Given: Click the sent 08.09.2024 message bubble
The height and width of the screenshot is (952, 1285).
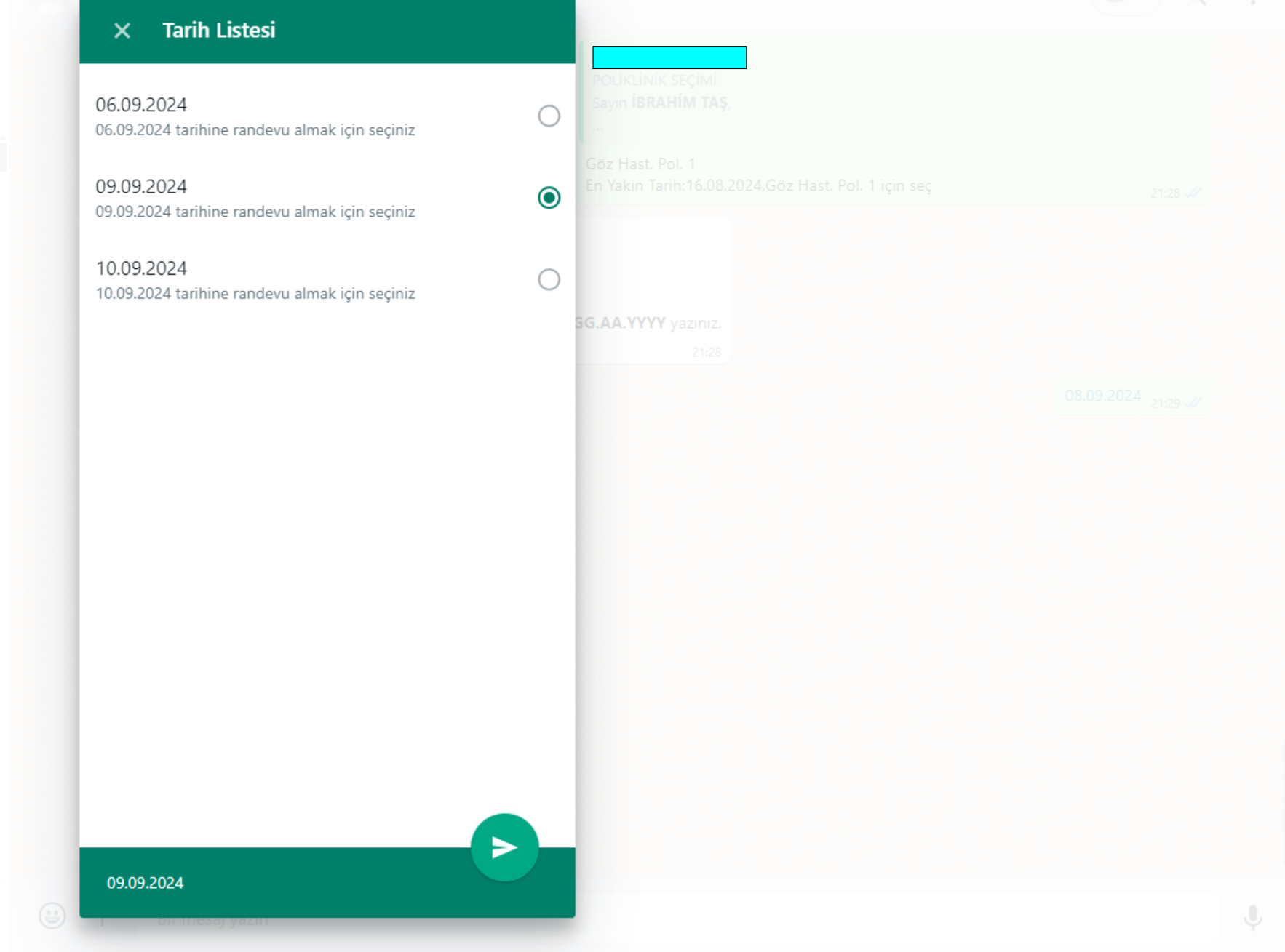Looking at the screenshot, I should [x=1102, y=396].
